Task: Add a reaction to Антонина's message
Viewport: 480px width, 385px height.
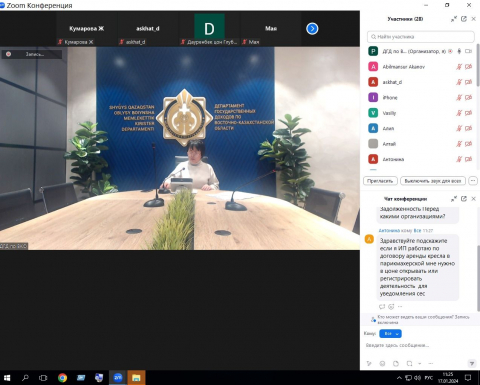Action: (391, 306)
